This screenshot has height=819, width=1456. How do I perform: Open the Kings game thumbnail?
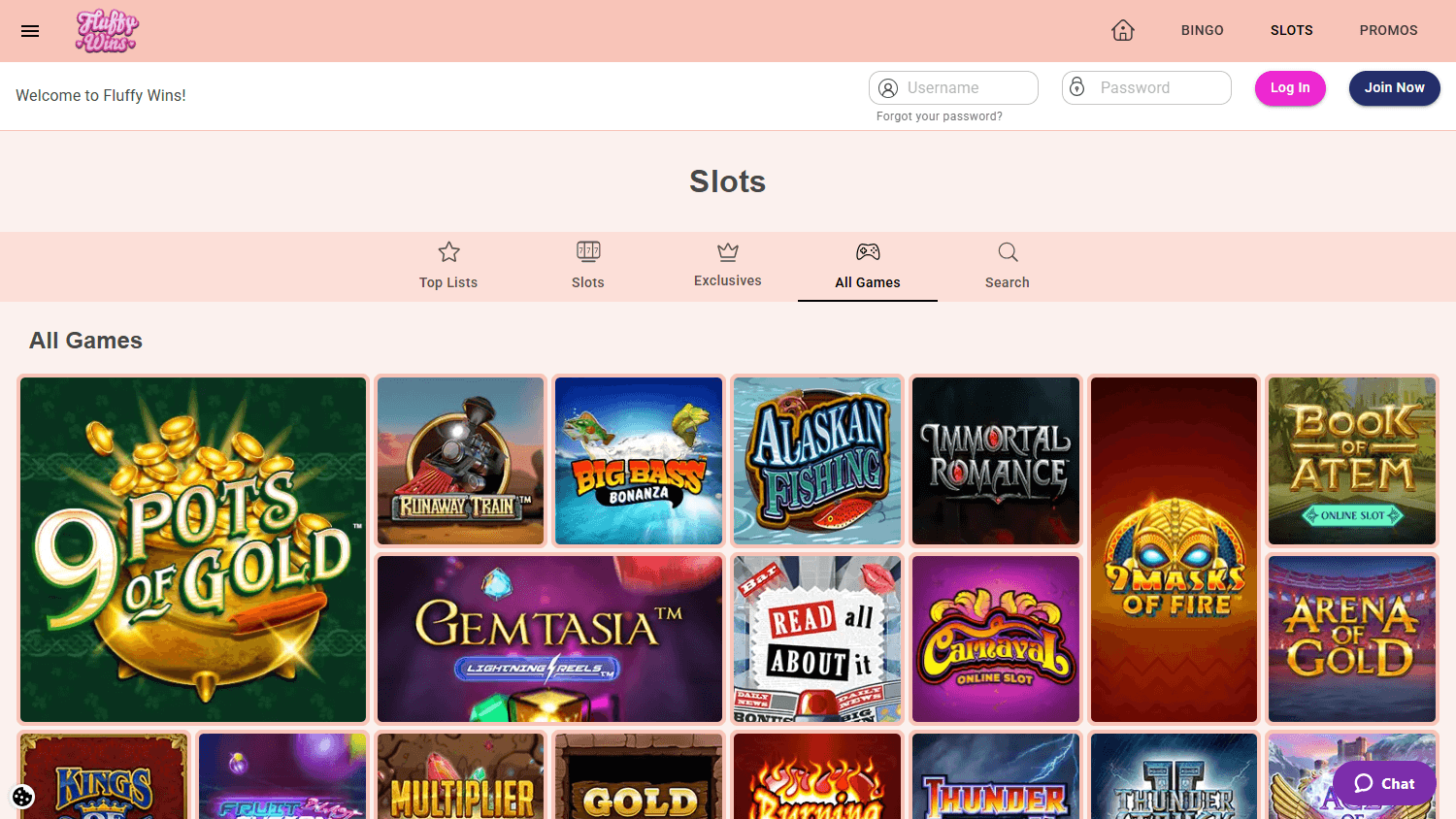tap(104, 776)
